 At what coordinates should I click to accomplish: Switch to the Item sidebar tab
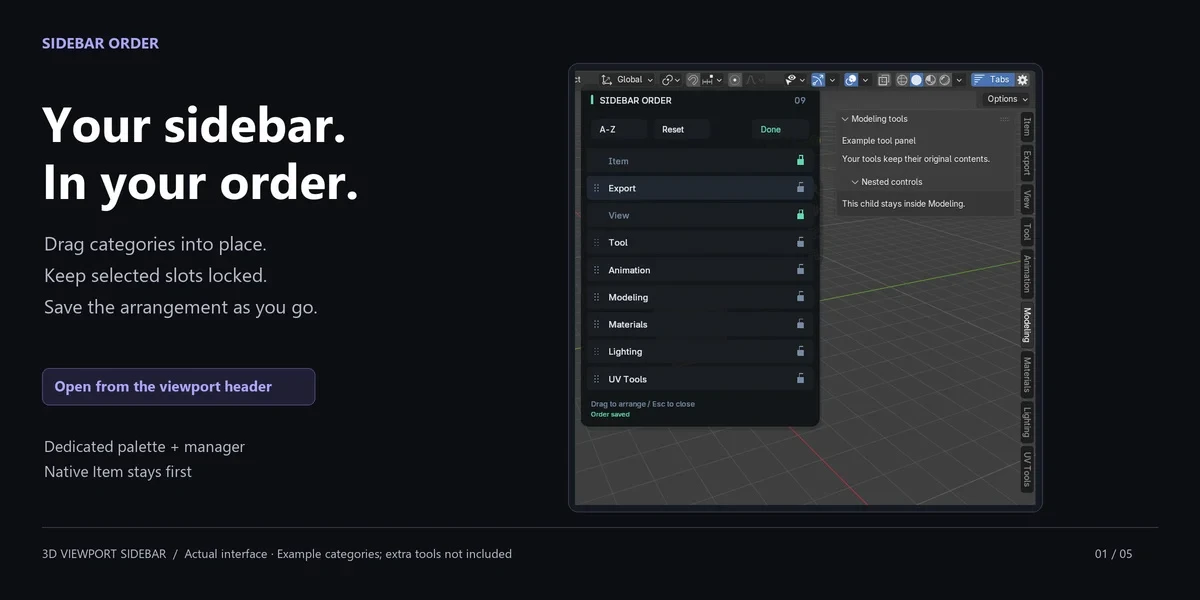(1026, 126)
